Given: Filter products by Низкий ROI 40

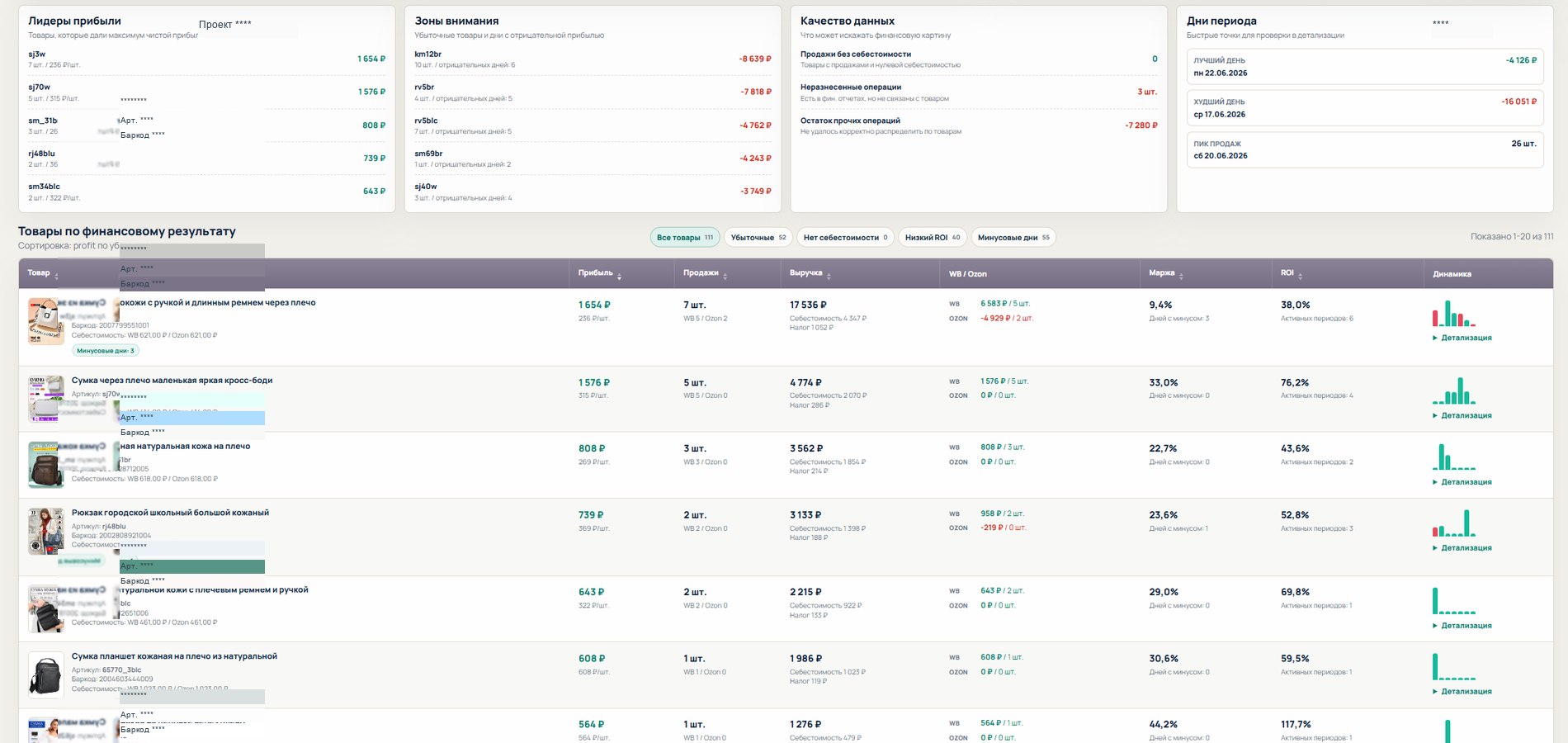Looking at the screenshot, I should tap(933, 238).
